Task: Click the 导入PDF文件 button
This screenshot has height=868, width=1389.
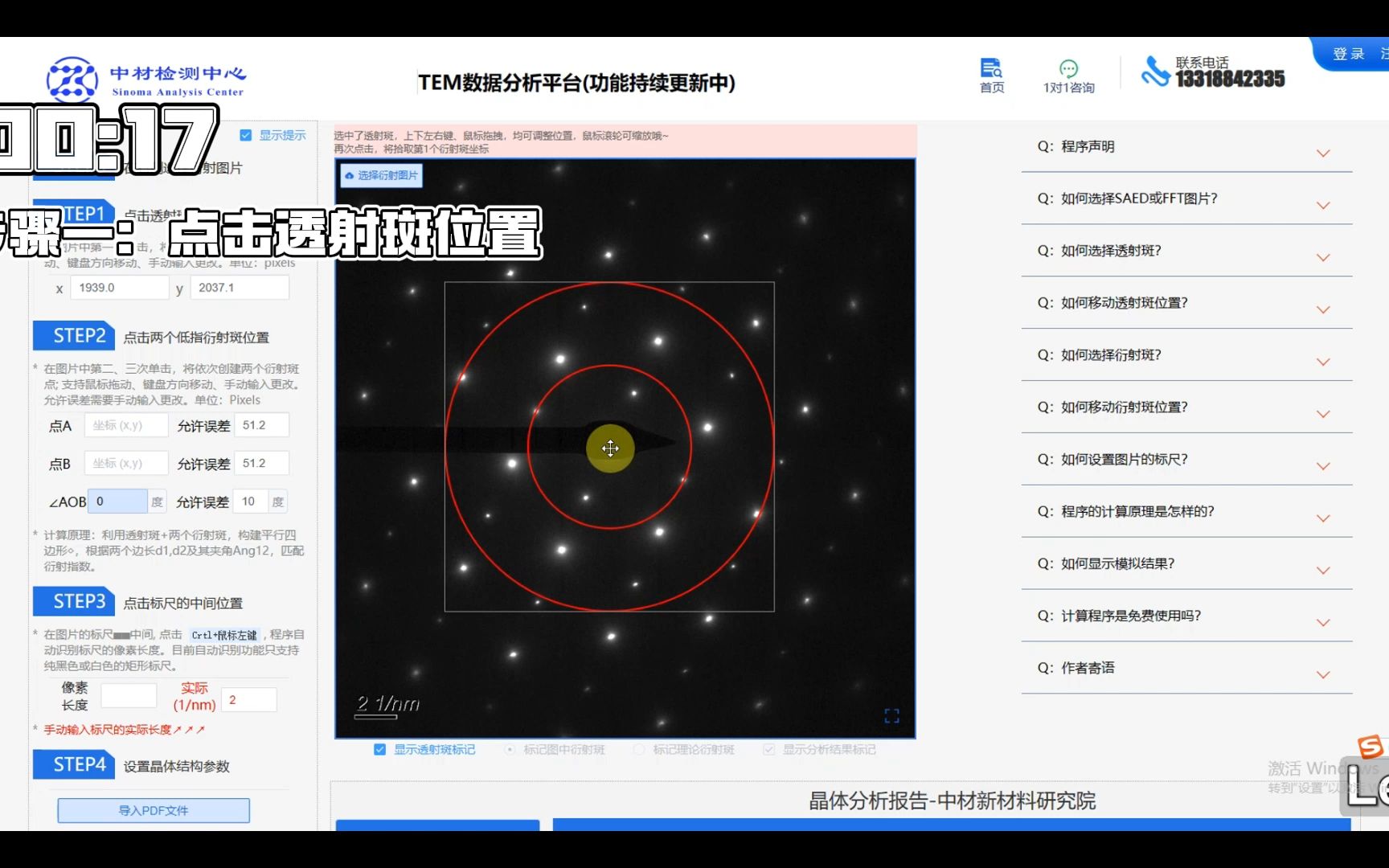Action: [153, 810]
